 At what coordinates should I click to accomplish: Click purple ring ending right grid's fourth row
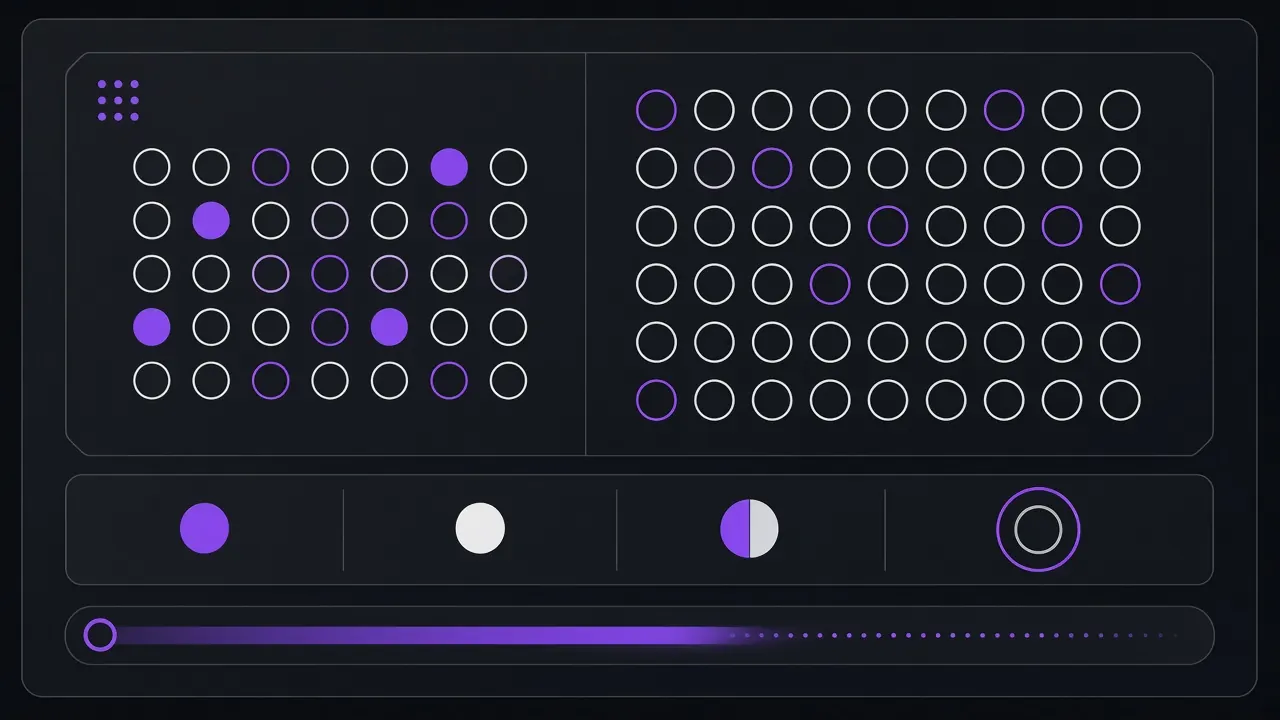[1120, 284]
